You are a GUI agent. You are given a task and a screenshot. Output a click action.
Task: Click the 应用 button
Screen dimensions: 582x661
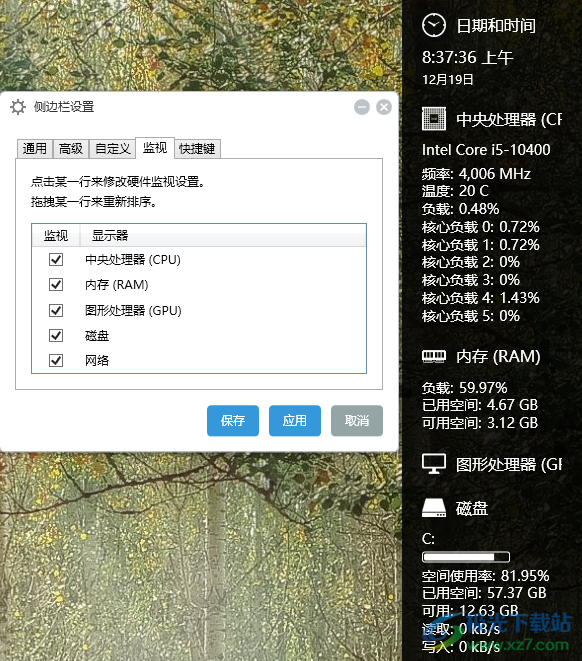pyautogui.click(x=295, y=420)
